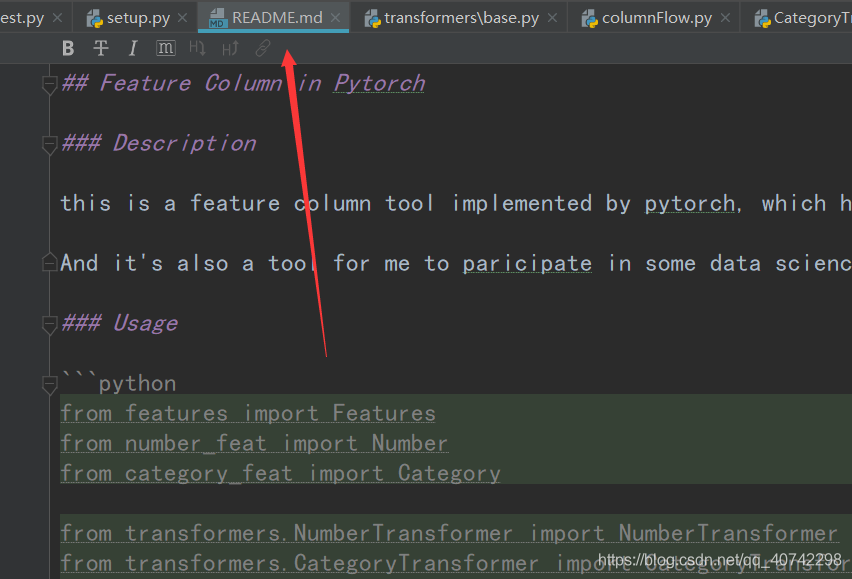The height and width of the screenshot is (579, 852).
Task: Click line 'from category_feat import Category'
Action: (x=280, y=473)
